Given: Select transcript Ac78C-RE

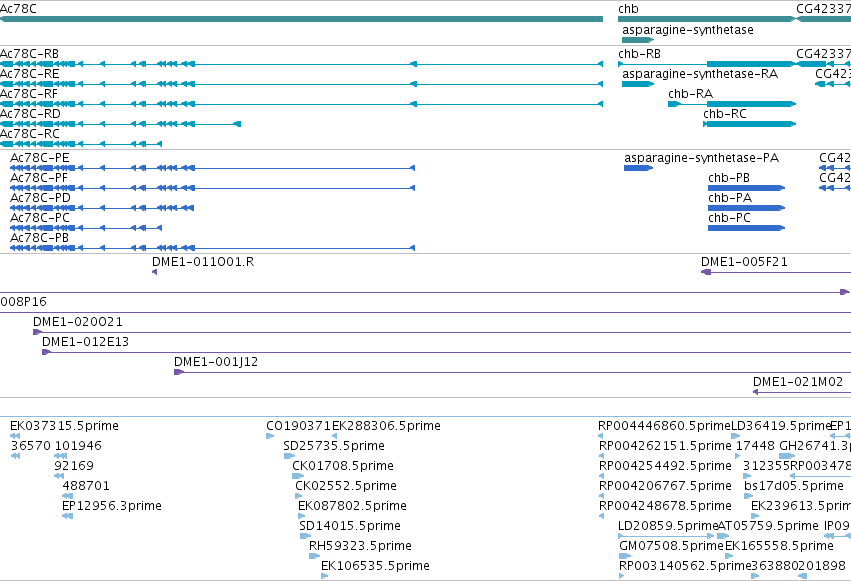Looking at the screenshot, I should (x=301, y=84).
